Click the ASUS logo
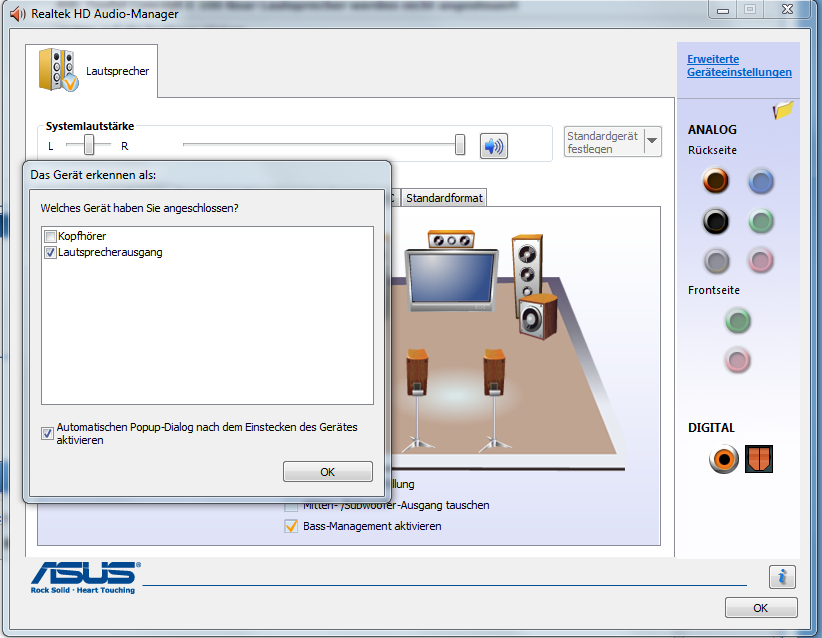This screenshot has height=638, width=822. point(85,577)
